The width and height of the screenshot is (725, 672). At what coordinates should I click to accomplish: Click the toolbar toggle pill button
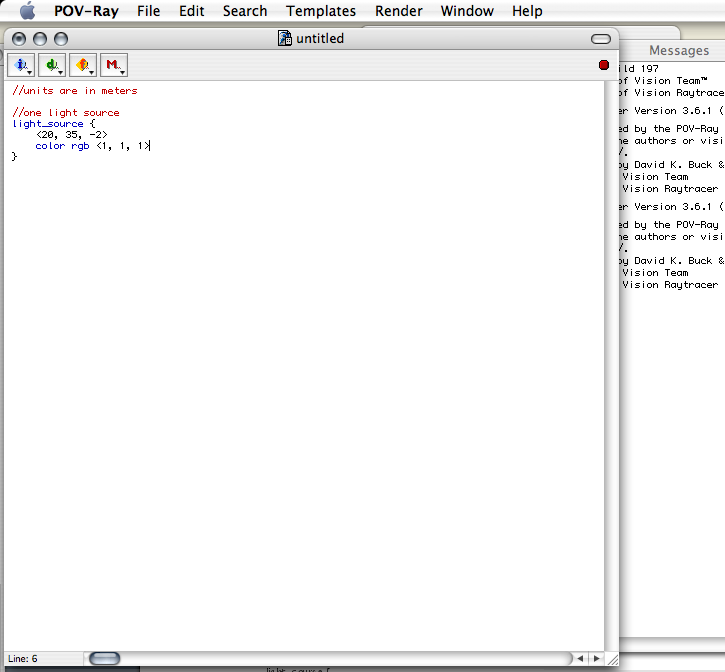pos(601,39)
